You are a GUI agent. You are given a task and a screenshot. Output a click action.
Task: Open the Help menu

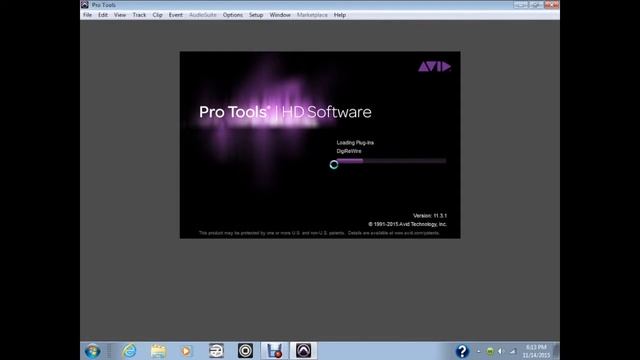[x=340, y=15]
